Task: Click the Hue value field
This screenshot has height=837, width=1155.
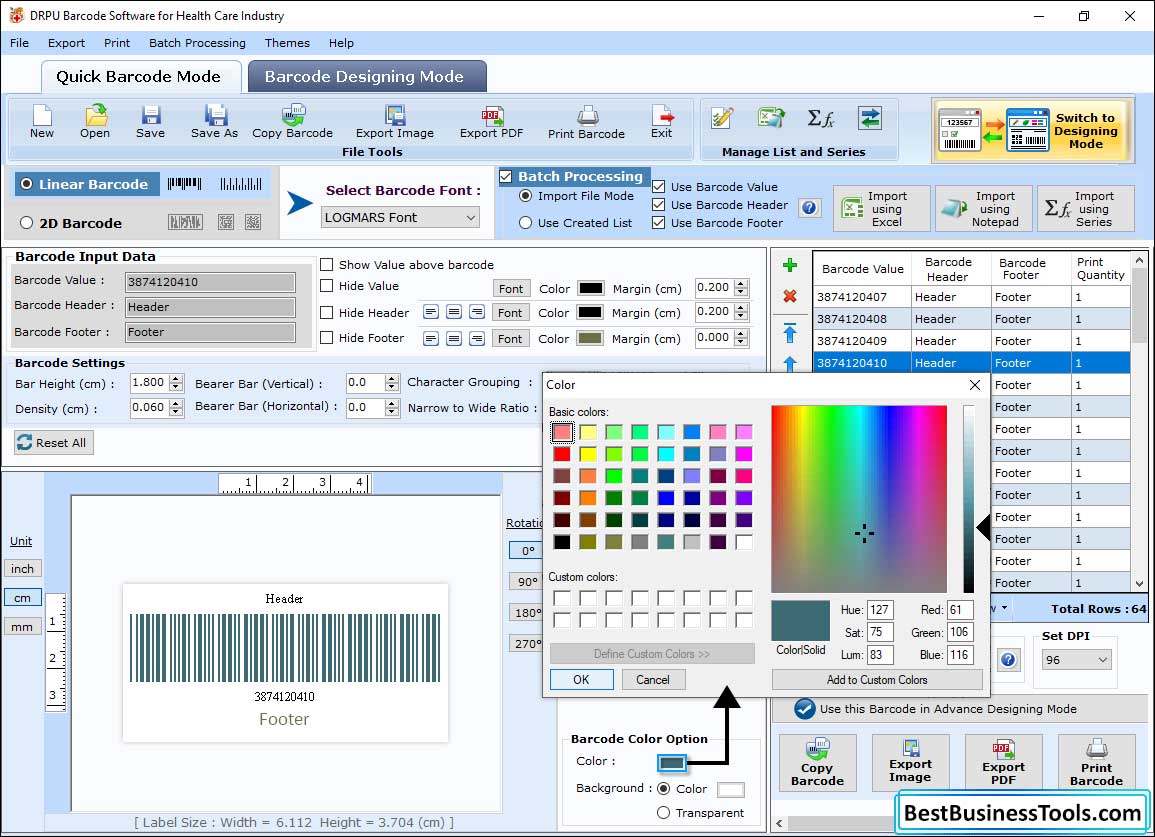Action: tap(880, 610)
